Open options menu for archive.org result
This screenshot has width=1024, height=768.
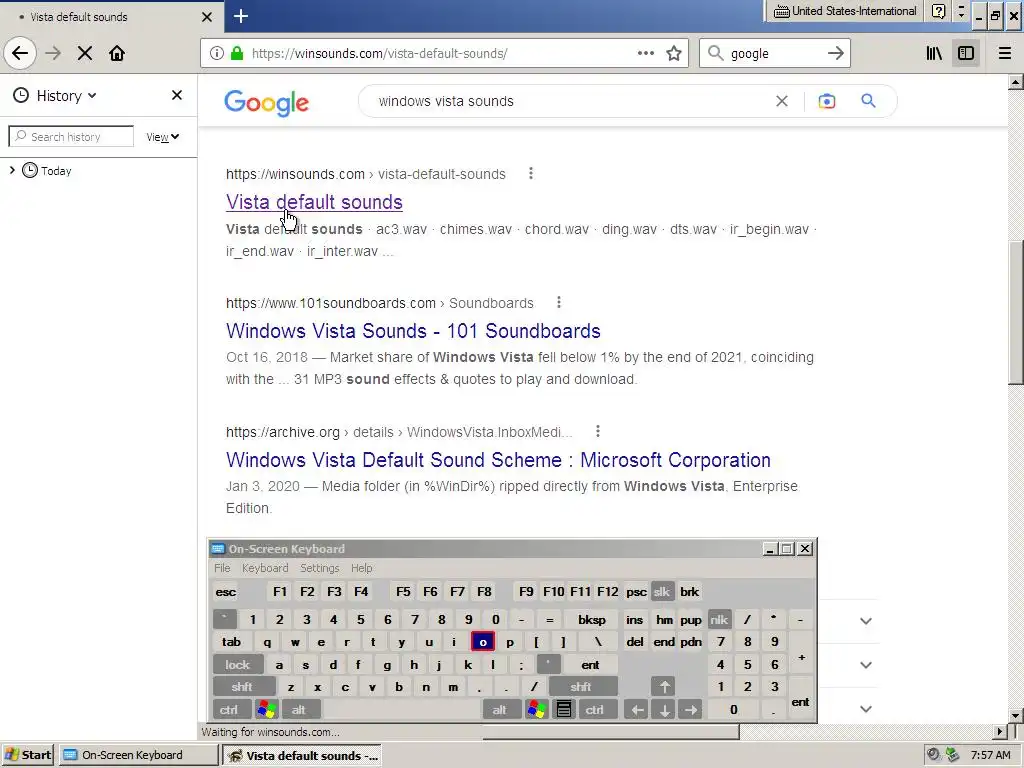click(598, 431)
